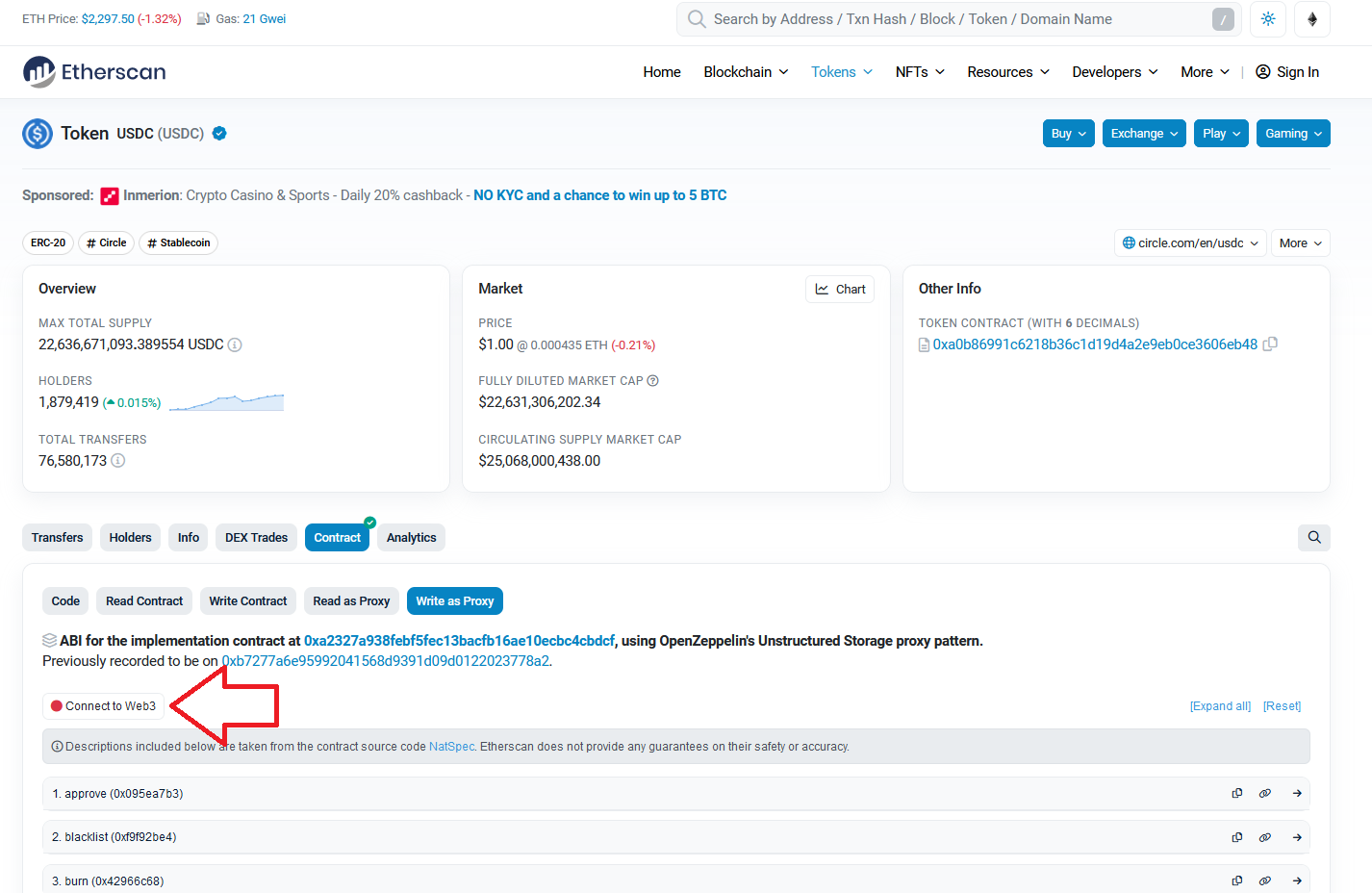Open the circle.com/en/usdc link dropdown
Screen dimensions: 1372x893
coord(1190,243)
